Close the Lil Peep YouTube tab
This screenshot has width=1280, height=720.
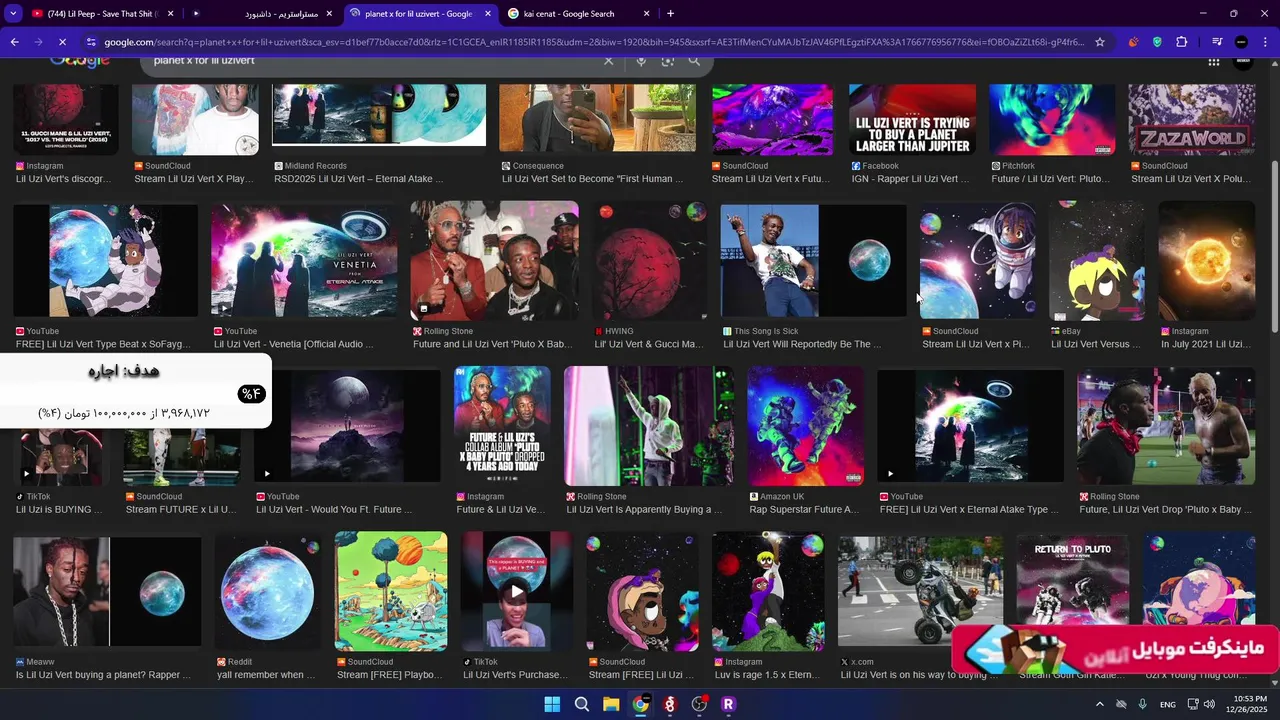click(x=171, y=14)
